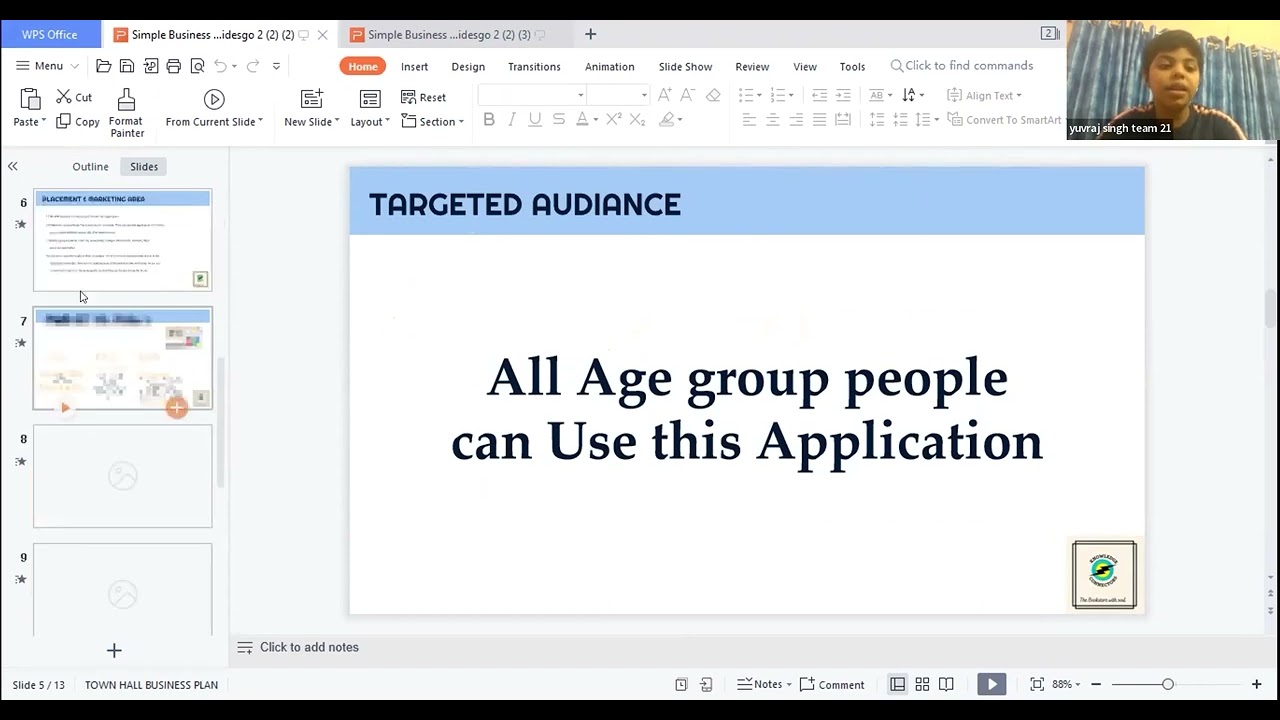Switch to Reading View book icon
Image resolution: width=1280 pixels, height=720 pixels.
pyautogui.click(x=946, y=685)
